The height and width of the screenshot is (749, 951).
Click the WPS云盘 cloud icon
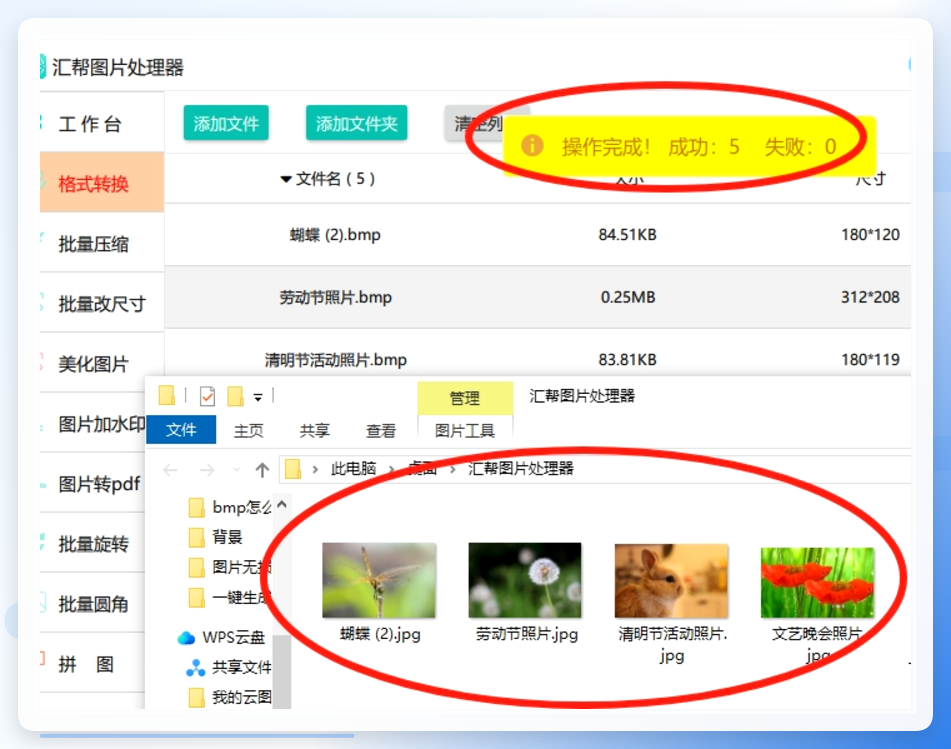pos(186,638)
